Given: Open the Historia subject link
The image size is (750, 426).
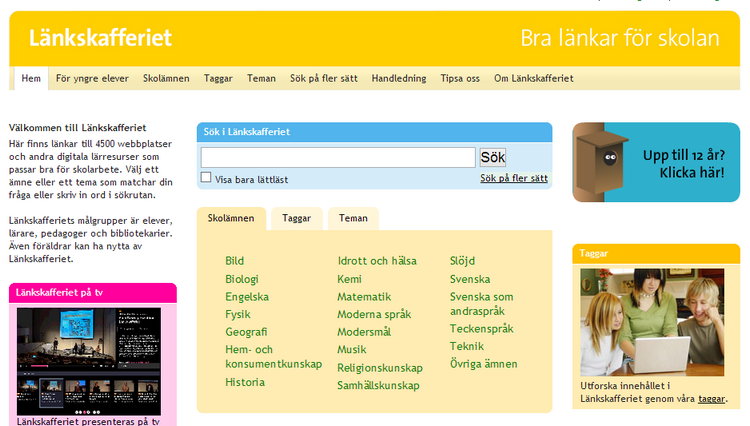Looking at the screenshot, I should tap(245, 382).
